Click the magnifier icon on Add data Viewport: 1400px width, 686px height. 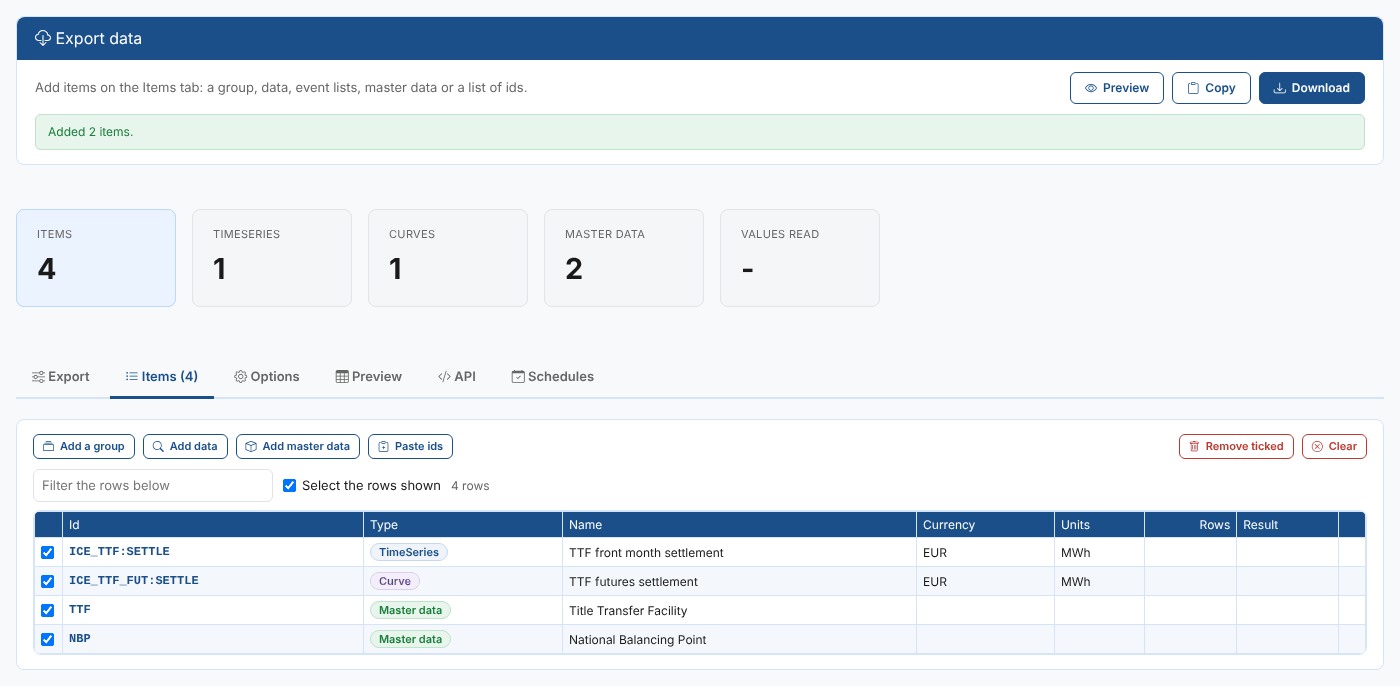tap(158, 446)
